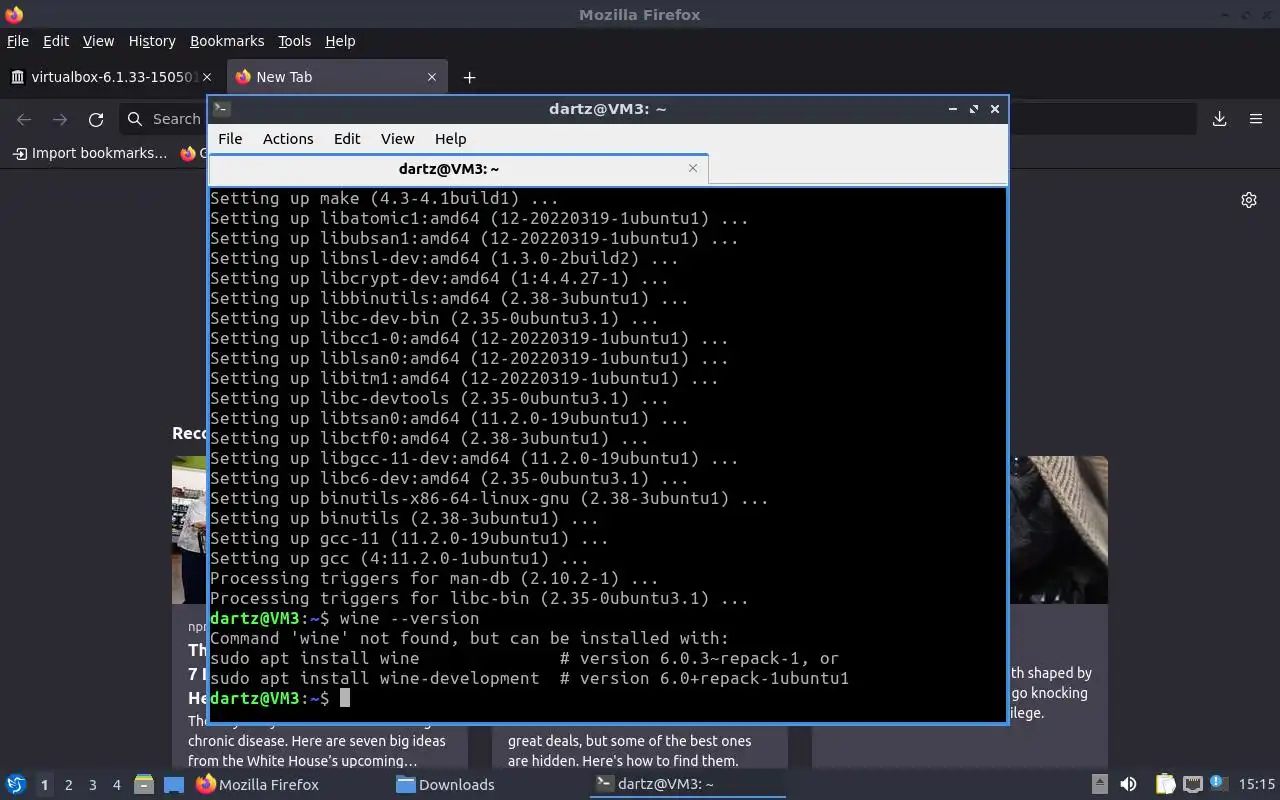Open Firefox Help menu
Image resolution: width=1280 pixels, height=800 pixels.
tap(340, 41)
